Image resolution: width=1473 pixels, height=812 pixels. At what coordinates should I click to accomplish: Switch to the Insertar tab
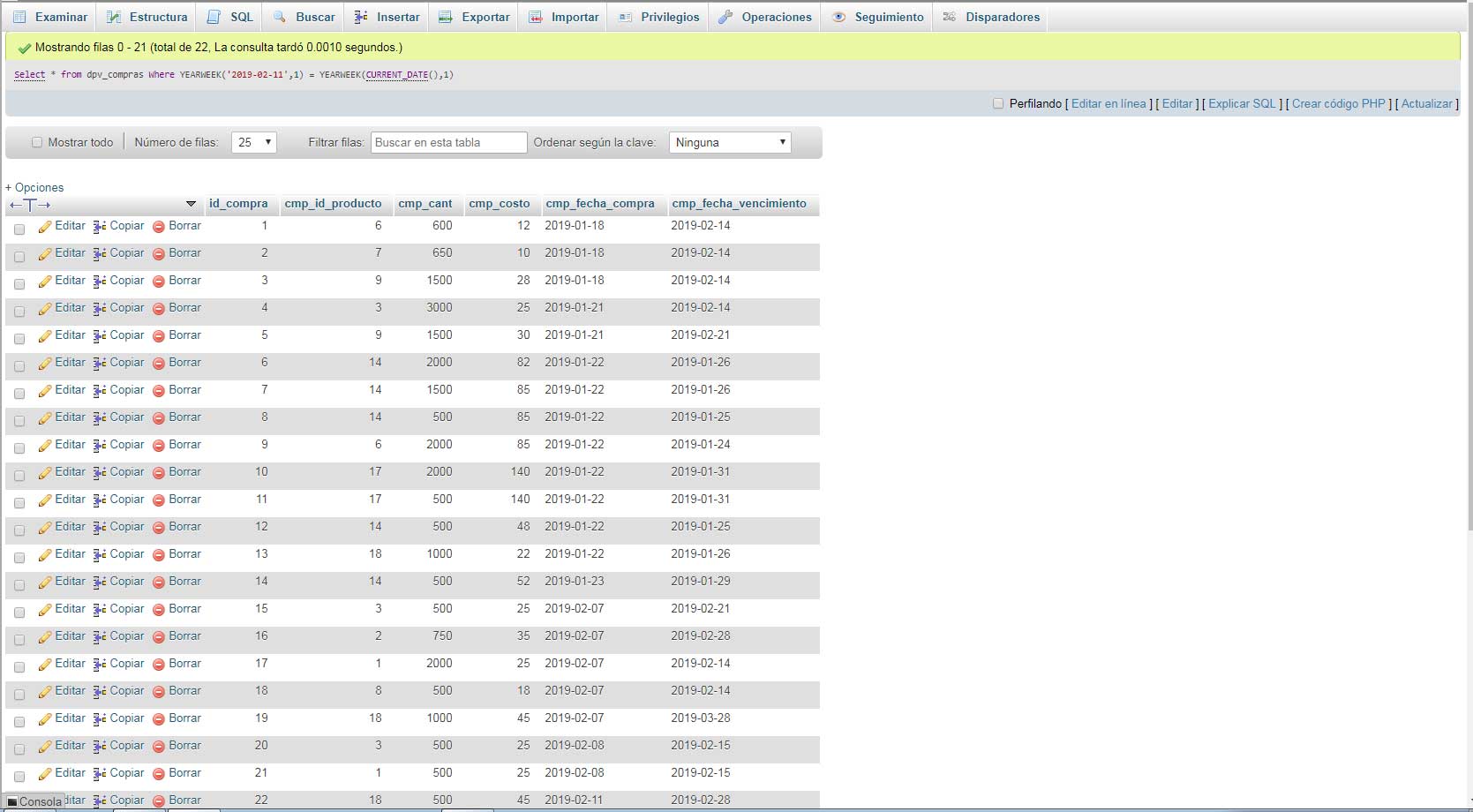click(x=387, y=17)
